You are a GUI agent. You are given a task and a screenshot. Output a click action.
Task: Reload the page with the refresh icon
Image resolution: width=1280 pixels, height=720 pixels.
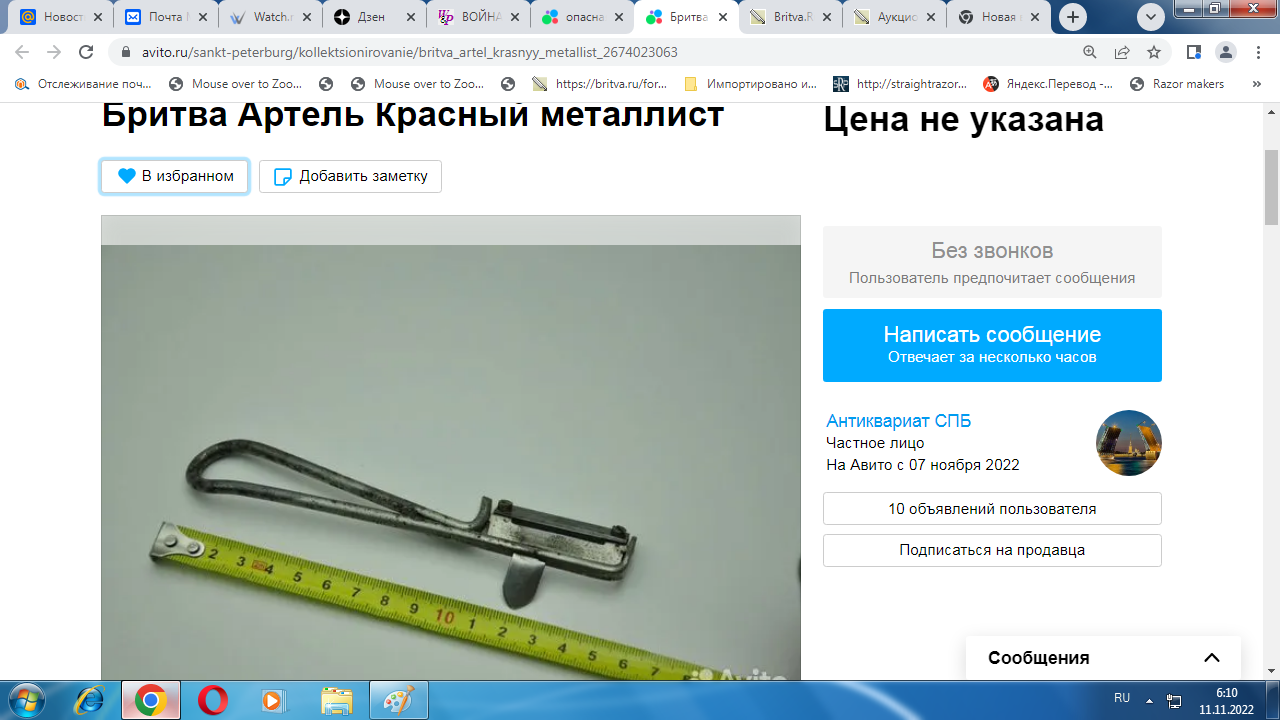pyautogui.click(x=86, y=52)
